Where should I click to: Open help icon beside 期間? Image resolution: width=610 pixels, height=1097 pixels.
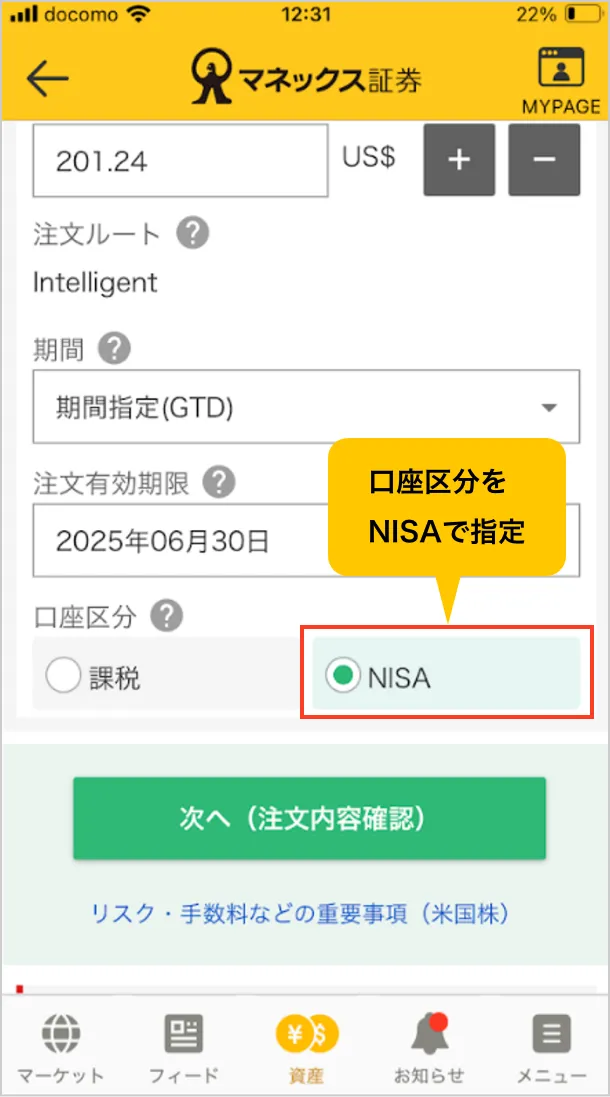116,349
